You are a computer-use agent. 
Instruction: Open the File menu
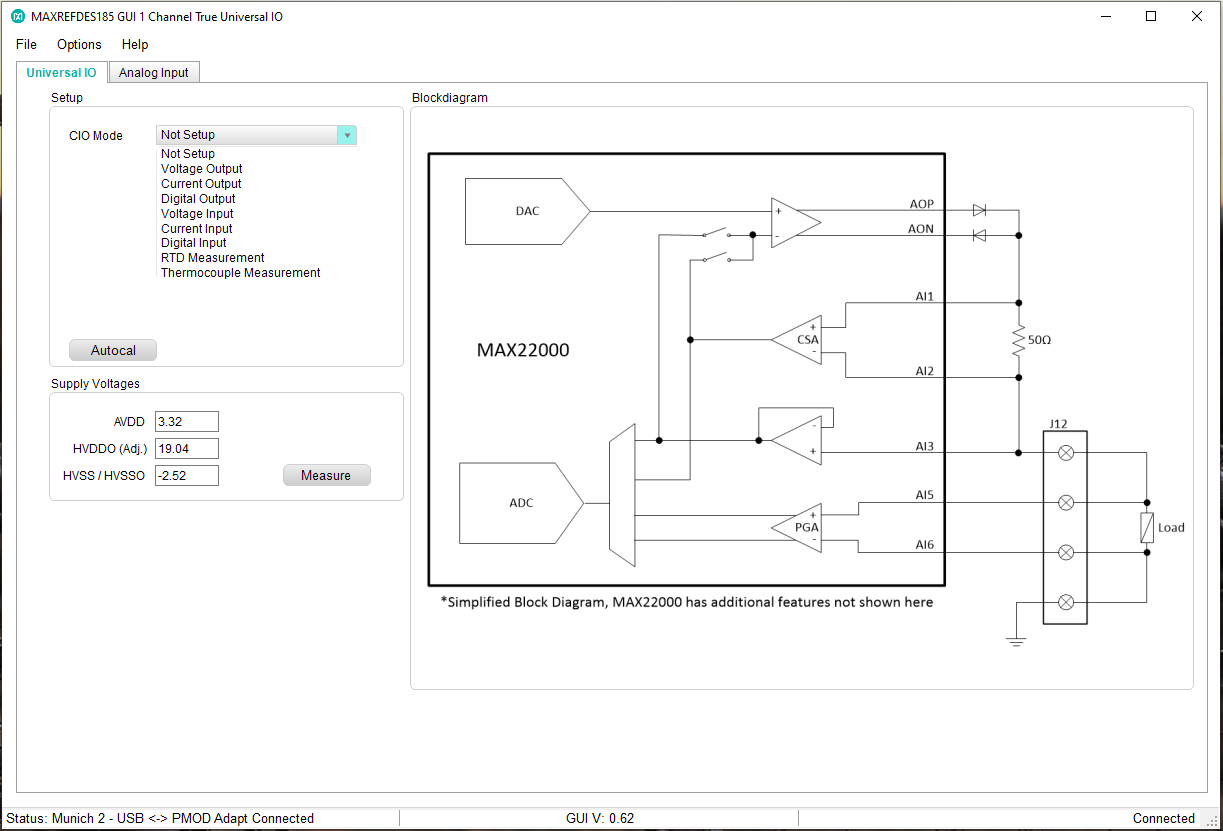[x=26, y=44]
